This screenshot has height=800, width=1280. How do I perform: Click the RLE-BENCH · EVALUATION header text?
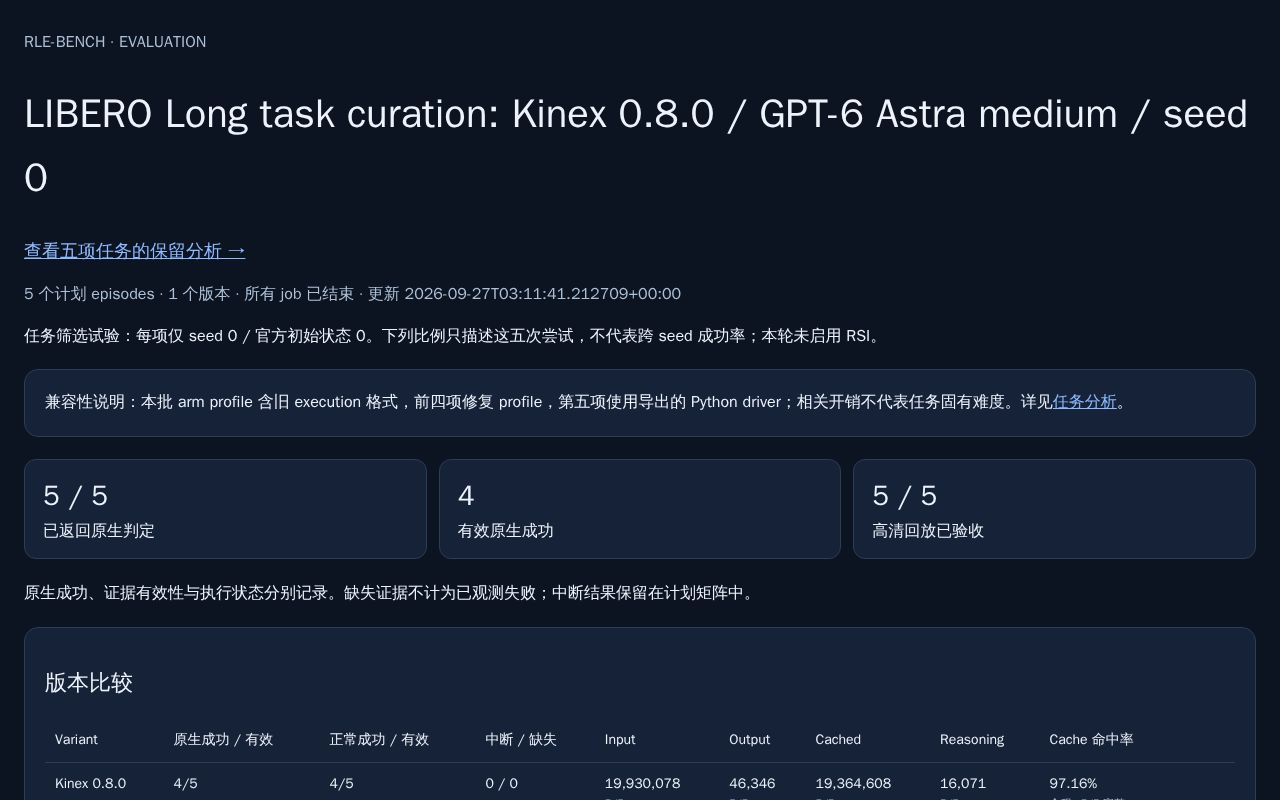pyautogui.click(x=115, y=42)
